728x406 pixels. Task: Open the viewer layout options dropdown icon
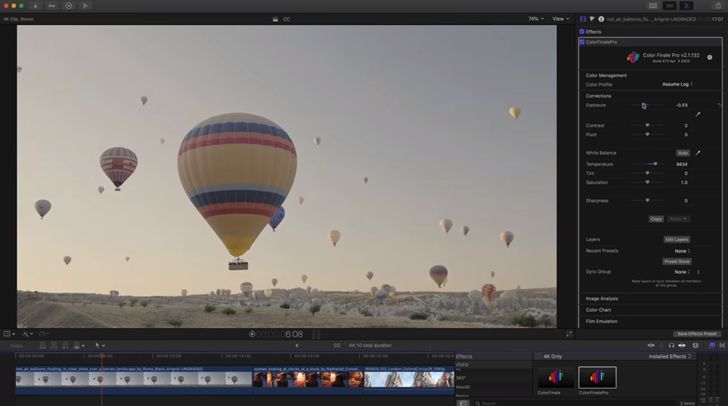[9, 334]
